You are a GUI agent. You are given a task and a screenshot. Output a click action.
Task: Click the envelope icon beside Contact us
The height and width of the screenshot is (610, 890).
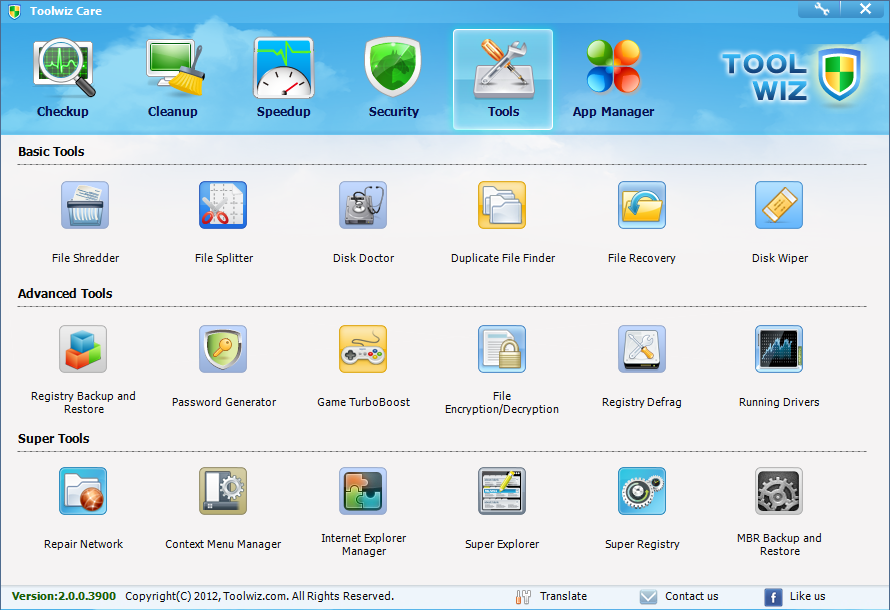click(648, 597)
